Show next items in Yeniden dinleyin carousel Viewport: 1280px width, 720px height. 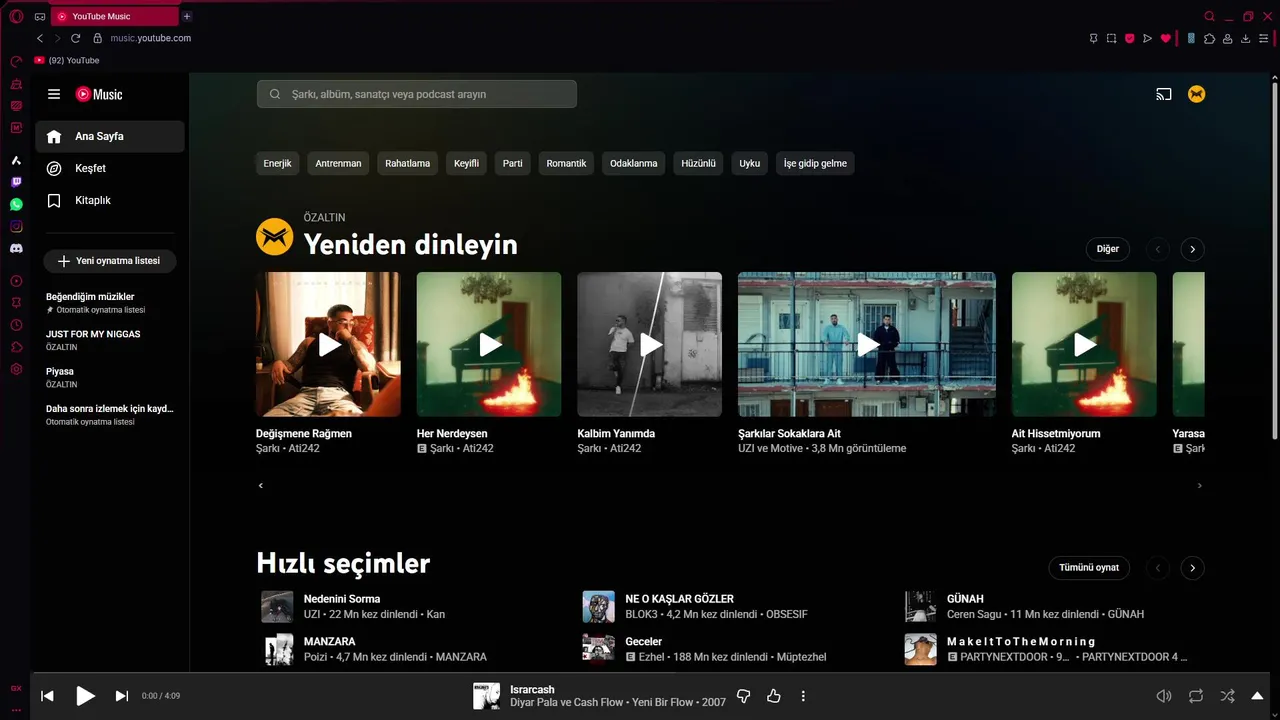(x=1192, y=249)
